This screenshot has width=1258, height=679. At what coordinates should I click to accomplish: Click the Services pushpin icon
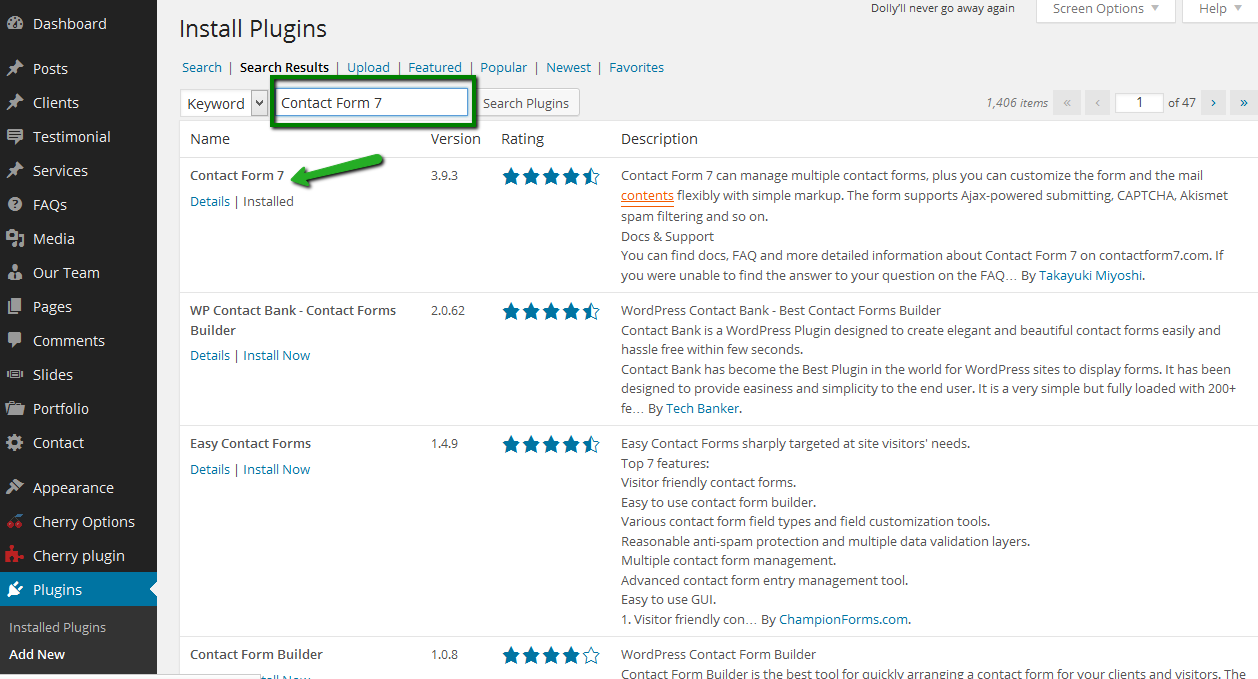[x=15, y=171]
